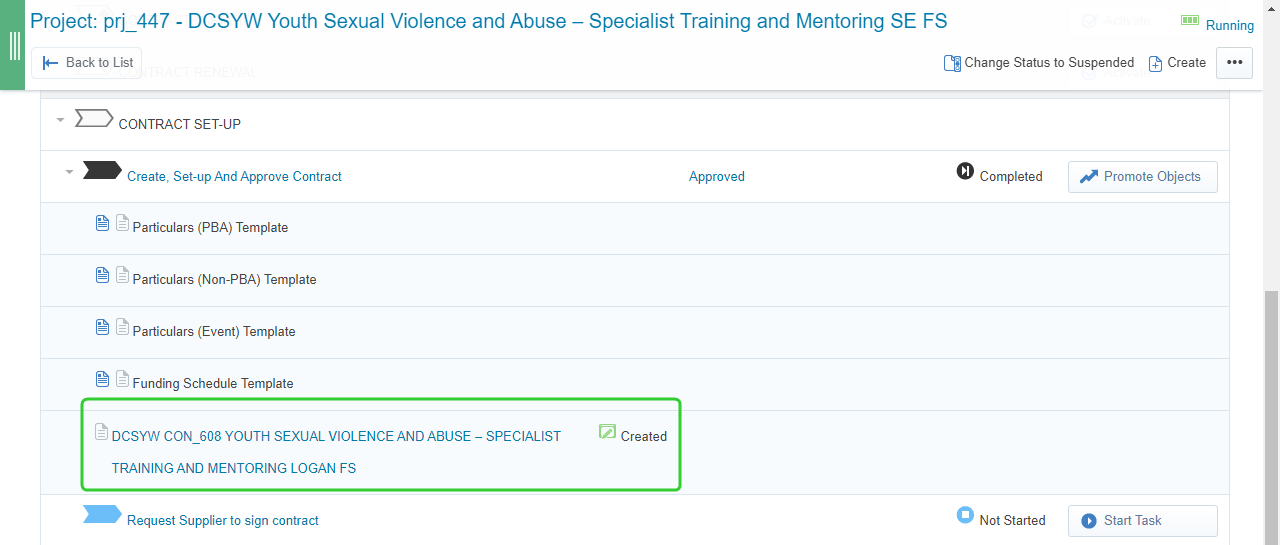Click the green sidebar handle icon
Screen dimensions: 1280x545
[14, 46]
